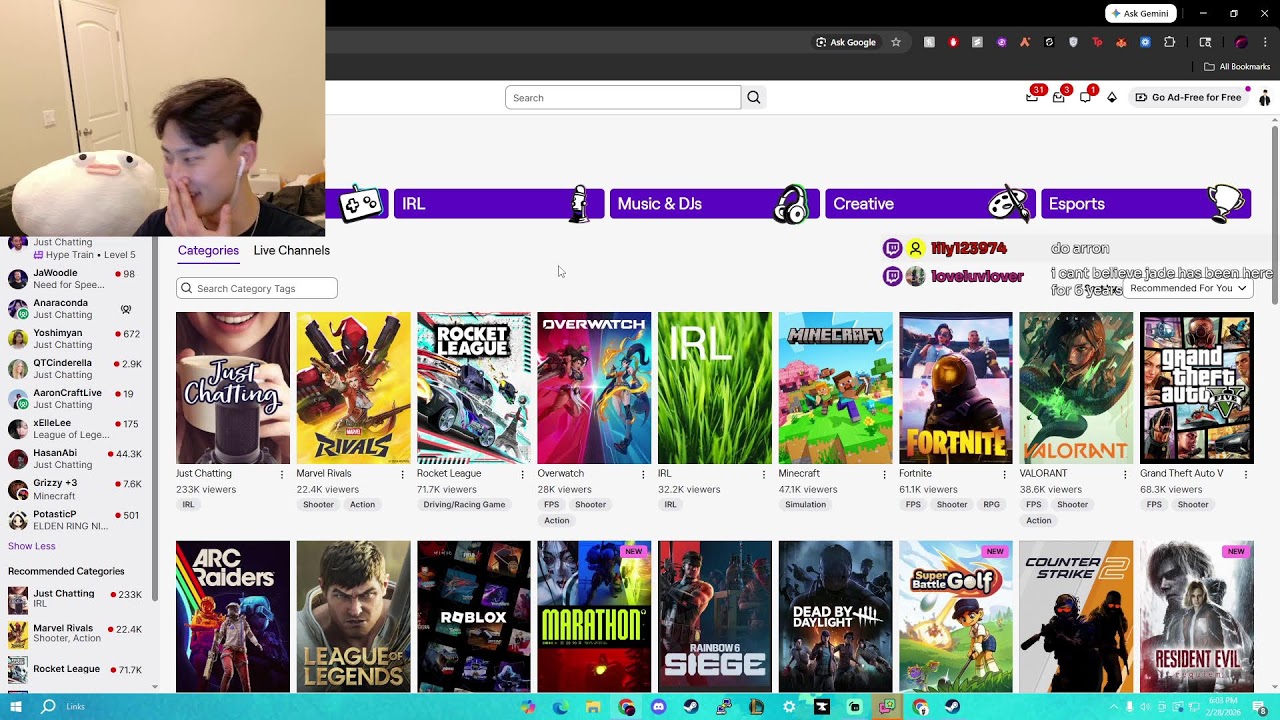Image resolution: width=1280 pixels, height=720 pixels.
Task: Open the All Bookmarks folder
Action: 1237,67
